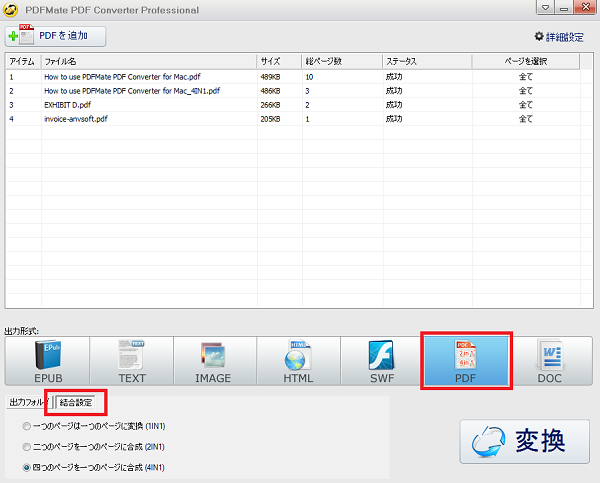Click アイテム column header
600x483 pixels.
coord(23,61)
